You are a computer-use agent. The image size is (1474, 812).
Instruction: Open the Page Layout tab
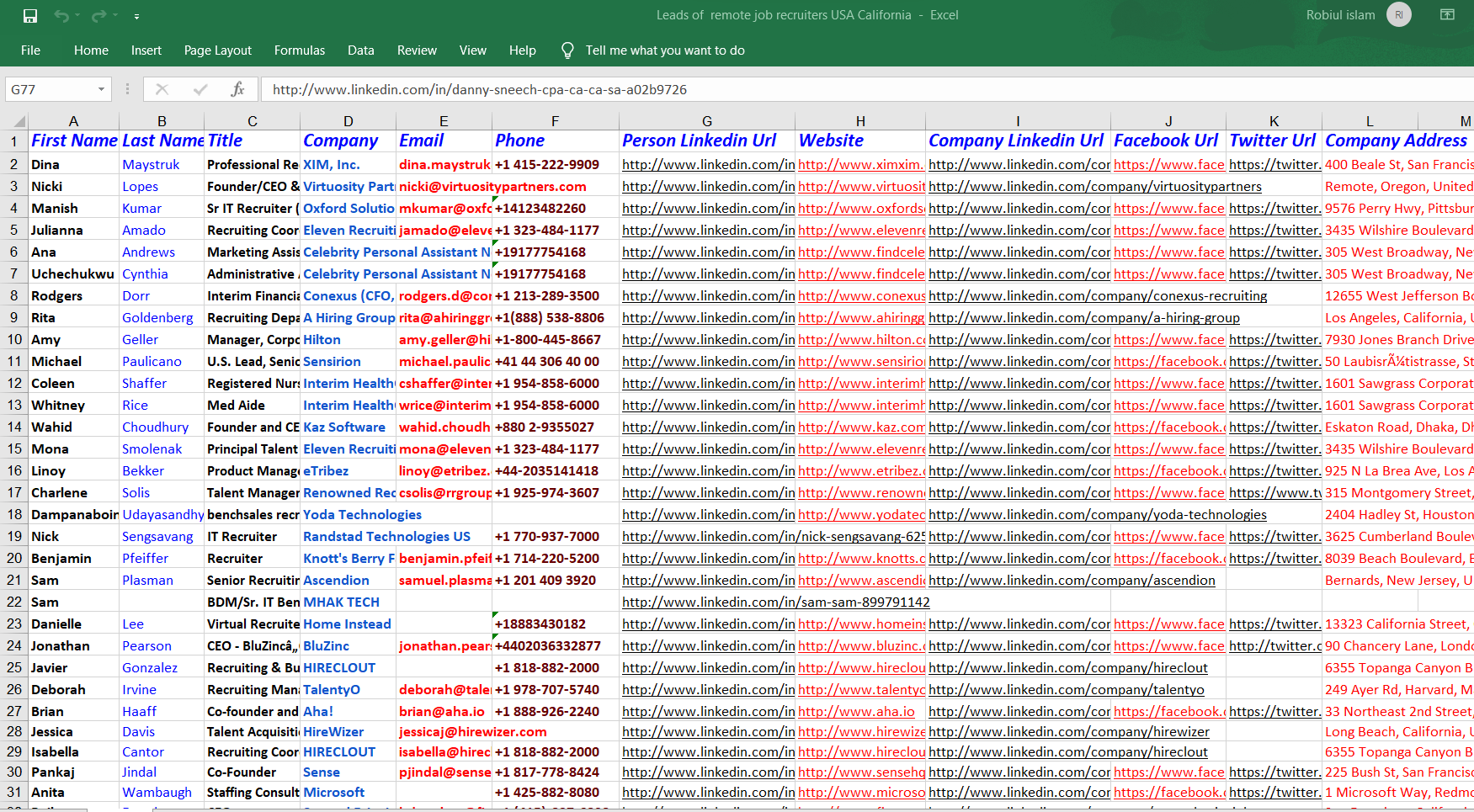[217, 50]
